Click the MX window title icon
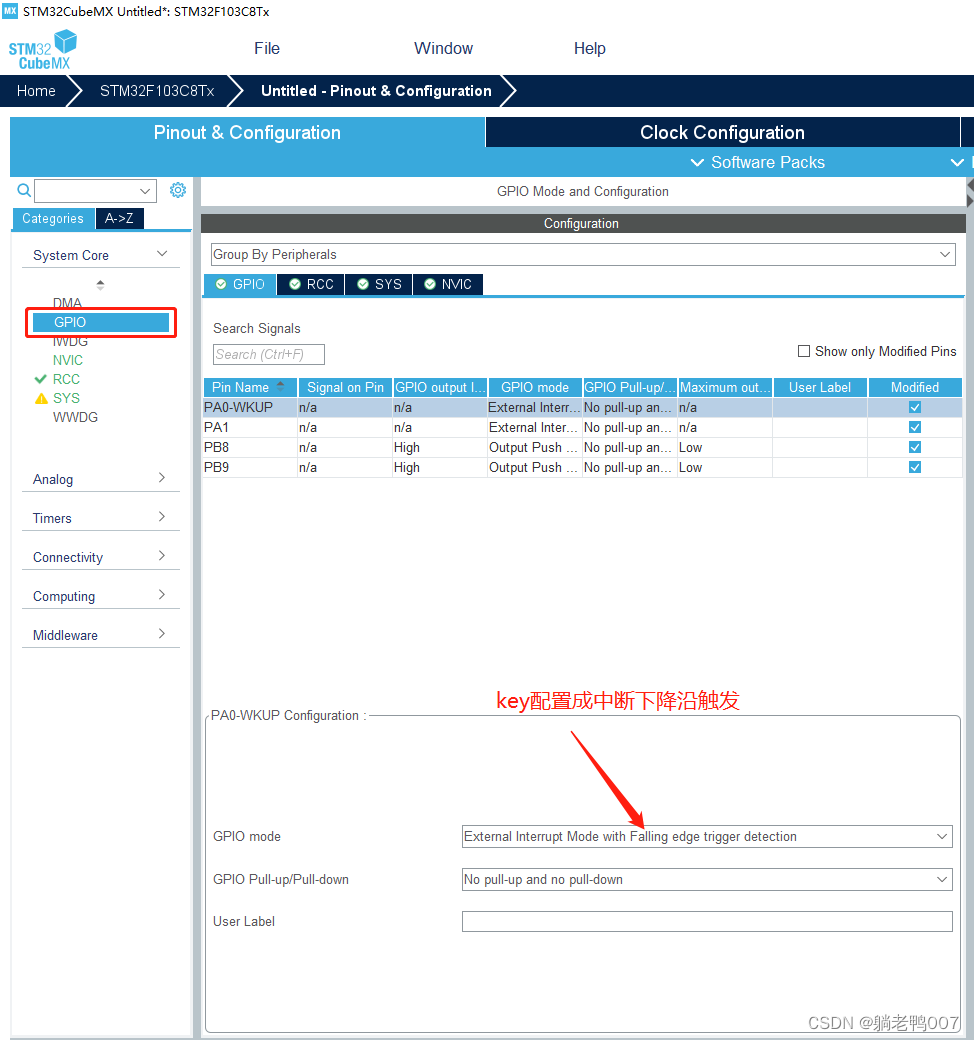The height and width of the screenshot is (1041, 974). coord(10,11)
